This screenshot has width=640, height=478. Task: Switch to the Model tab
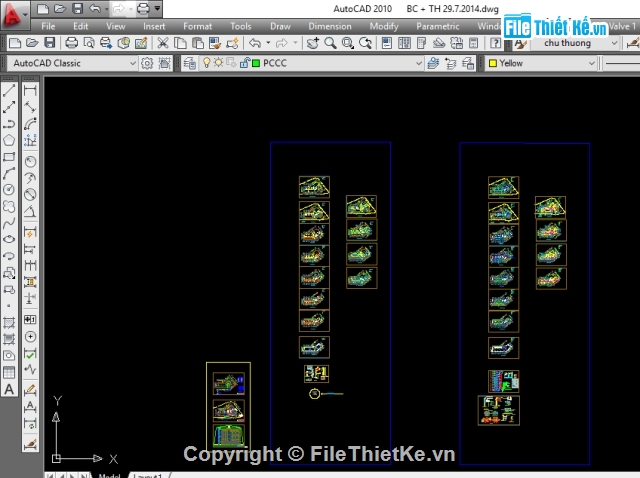pyautogui.click(x=109, y=476)
